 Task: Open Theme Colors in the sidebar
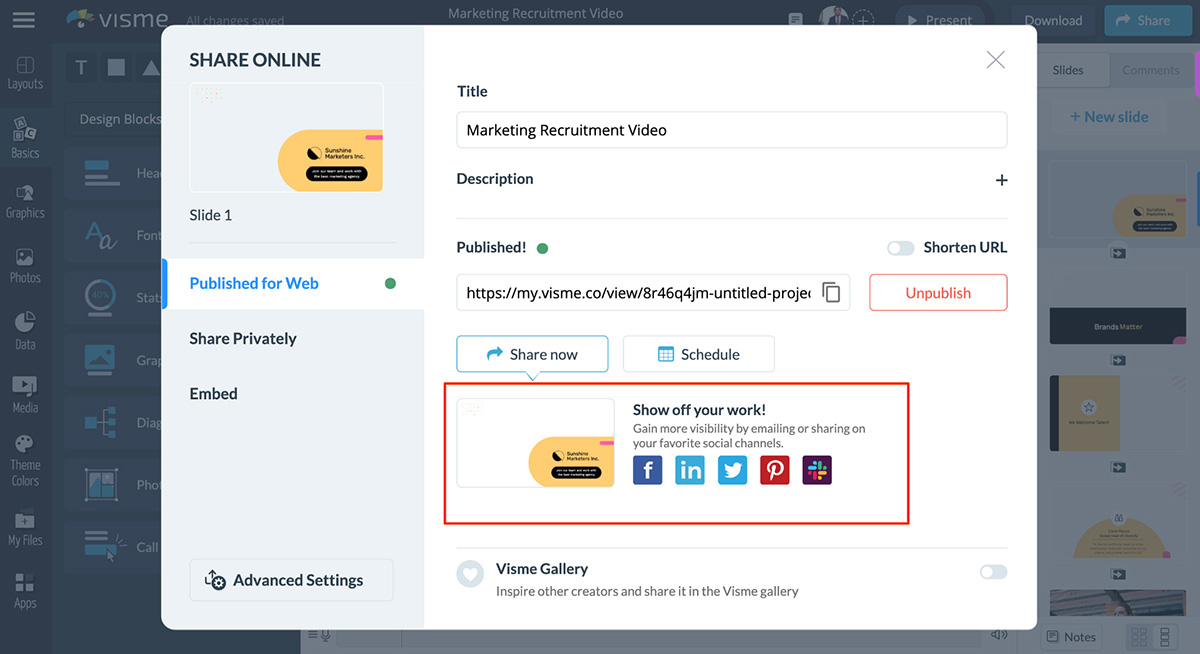pyautogui.click(x=25, y=460)
